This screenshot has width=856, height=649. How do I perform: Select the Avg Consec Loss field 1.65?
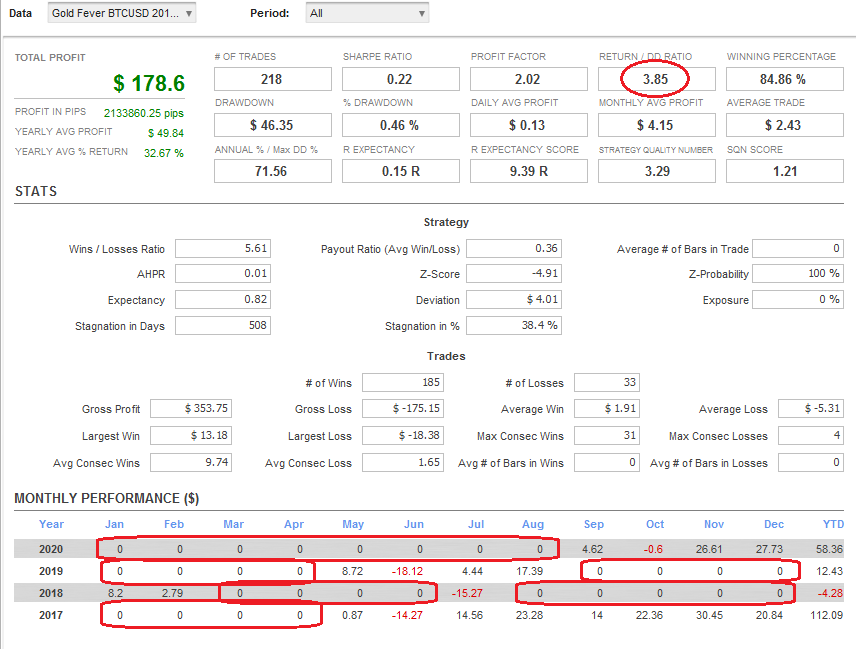(x=403, y=462)
